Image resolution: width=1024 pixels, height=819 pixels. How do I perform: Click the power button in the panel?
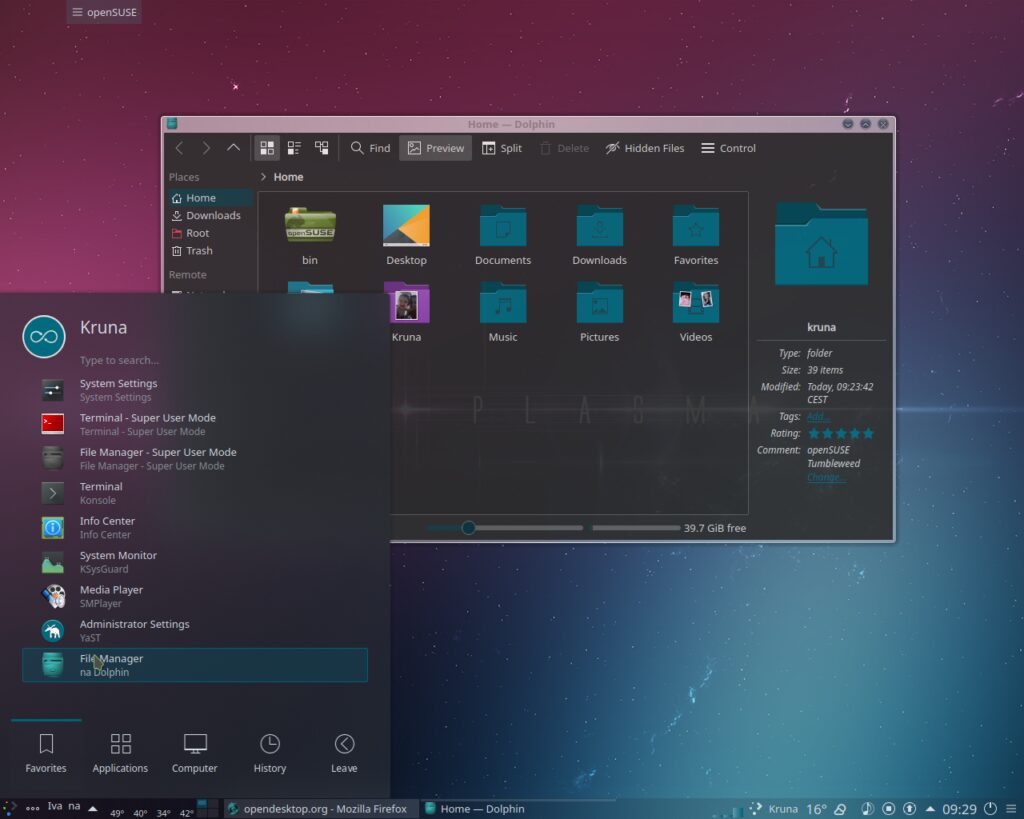[x=991, y=809]
